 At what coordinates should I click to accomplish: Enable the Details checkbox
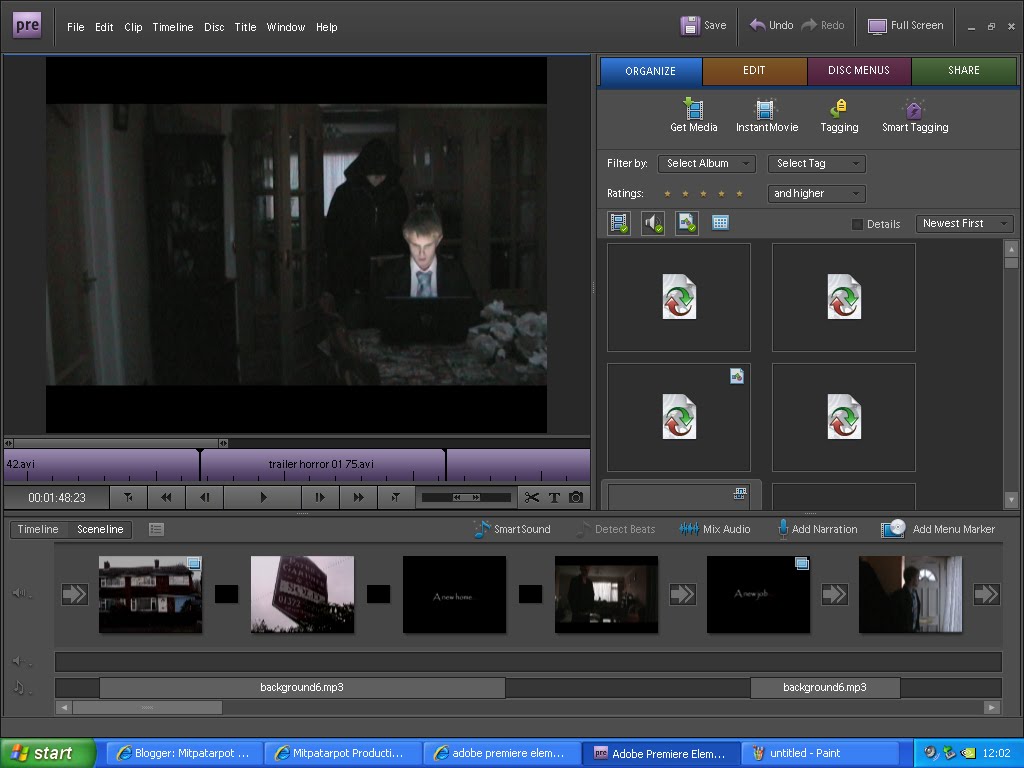(x=857, y=224)
